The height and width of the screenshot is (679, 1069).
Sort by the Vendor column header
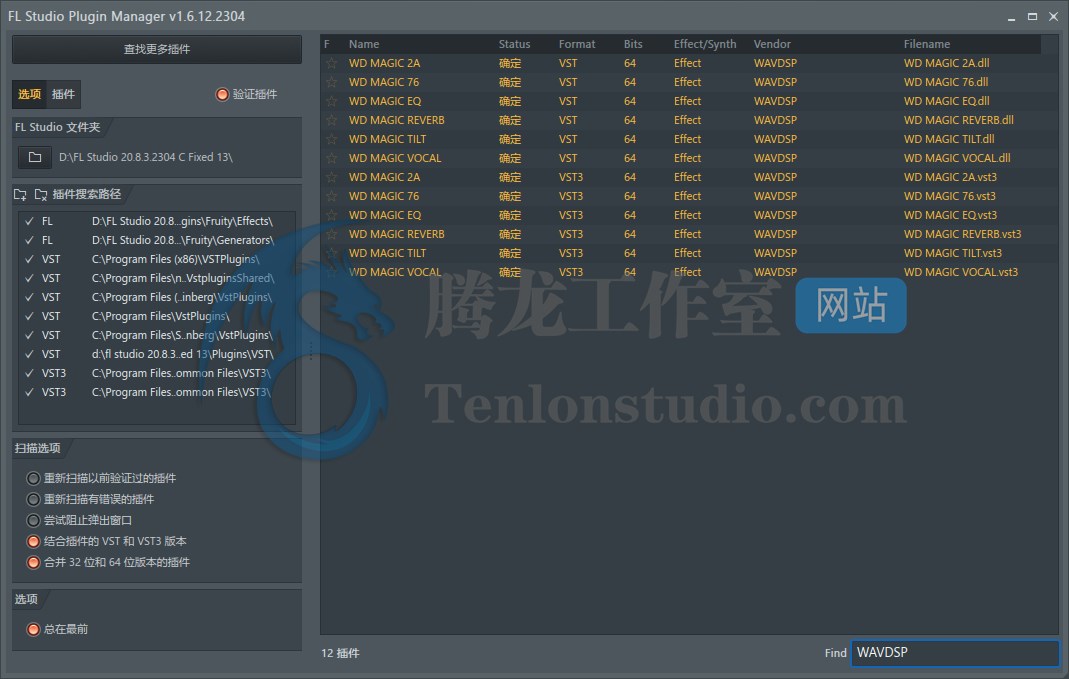[x=772, y=44]
